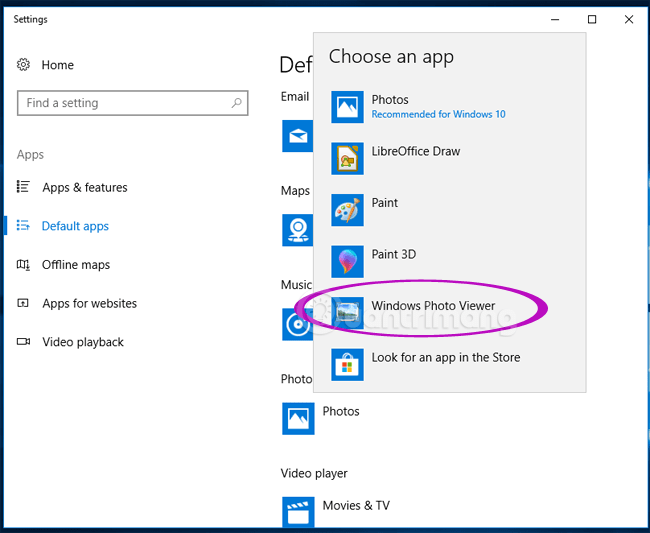Close the Settings window

pos(629,19)
